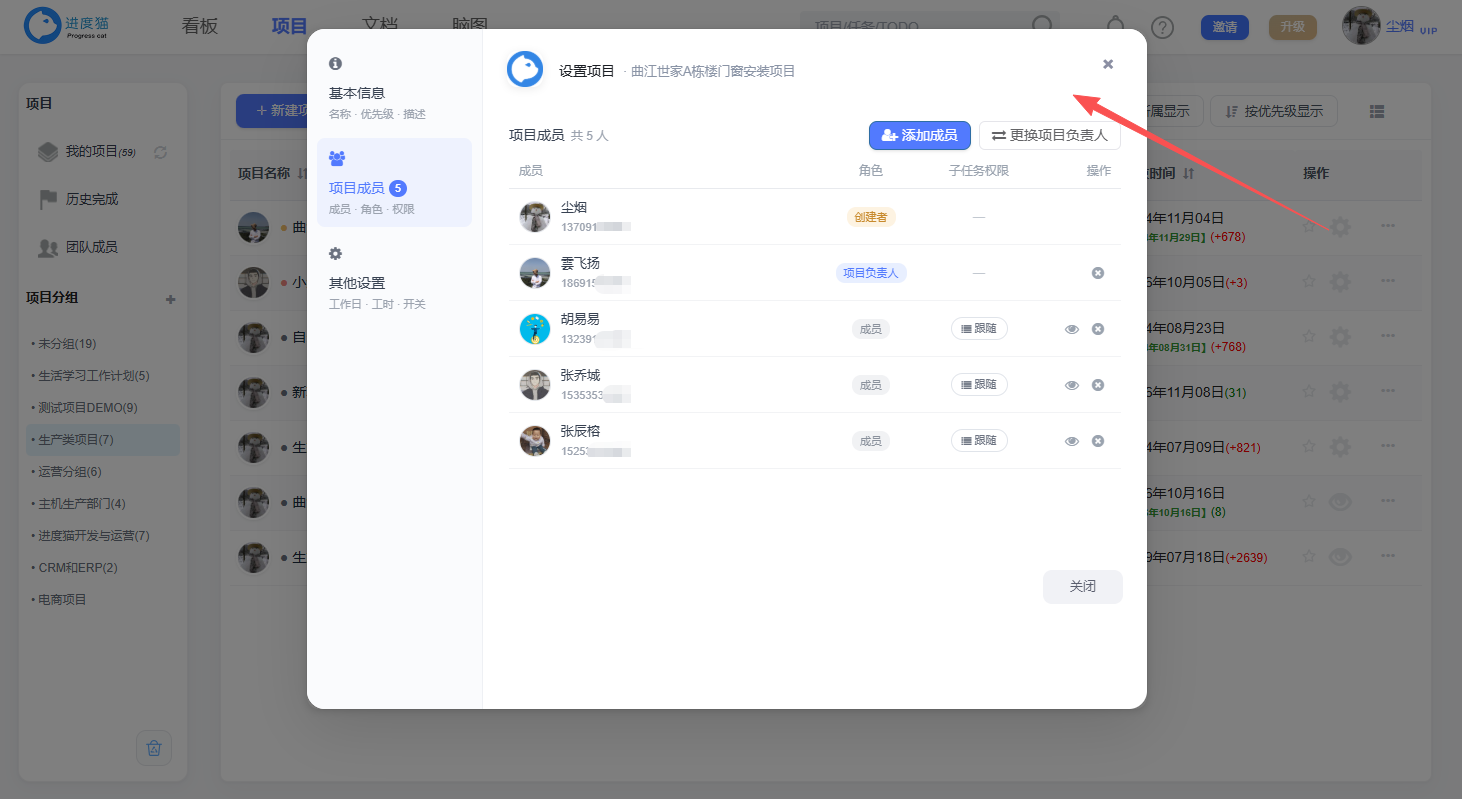Viewport: 1462px width, 799px height.
Task: Open 跟随 subtask permission for 胡易易
Action: (x=979, y=329)
